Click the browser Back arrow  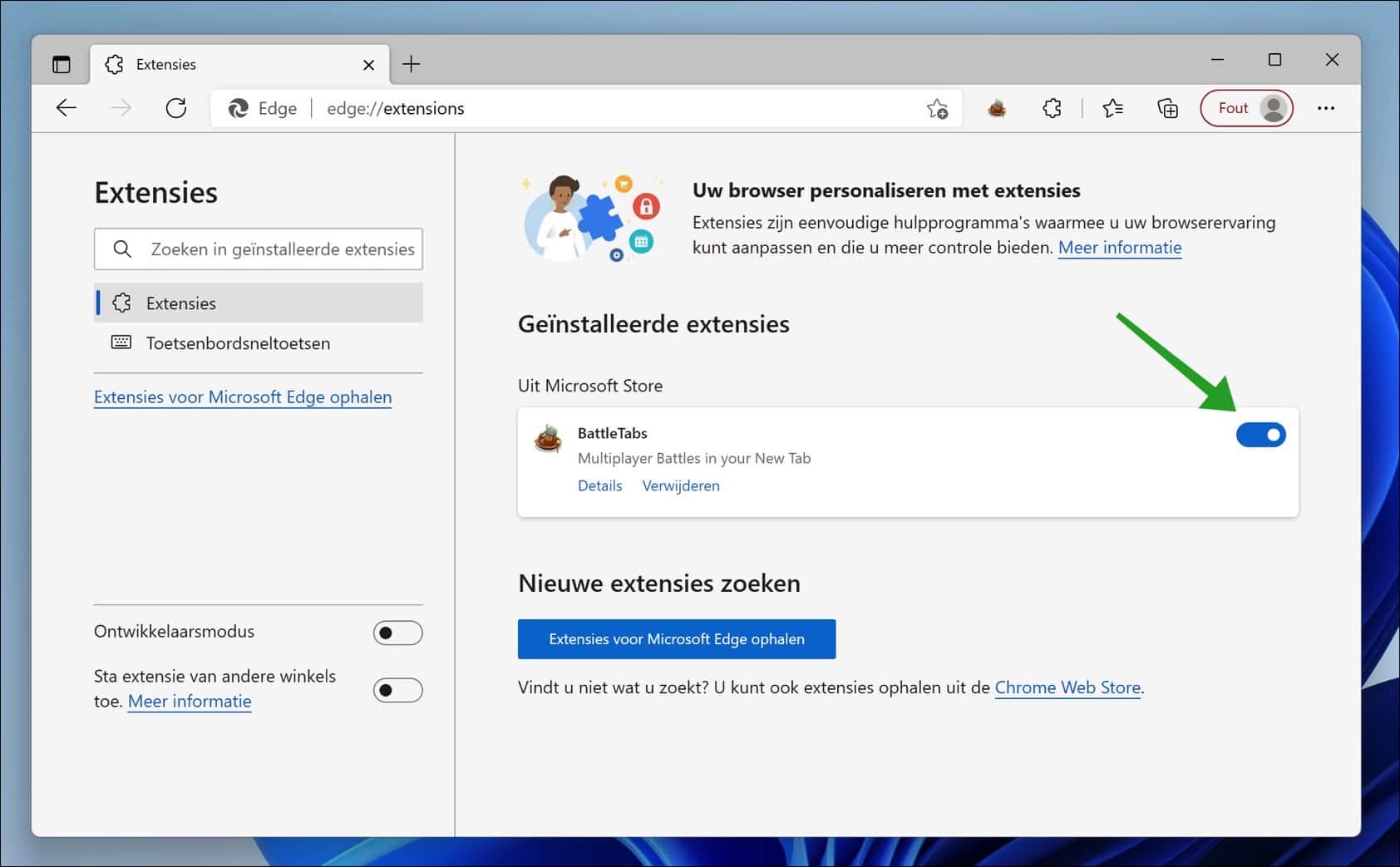[x=67, y=108]
